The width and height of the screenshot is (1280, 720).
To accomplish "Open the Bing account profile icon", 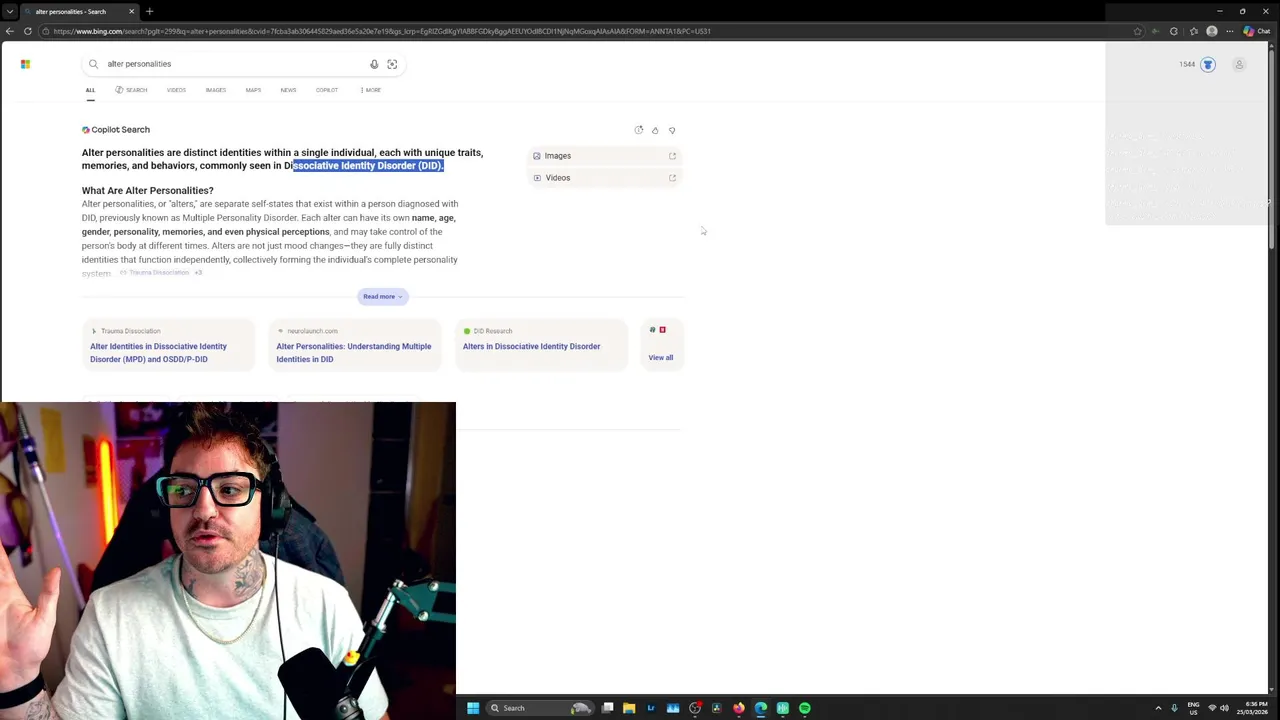I will coord(1239,65).
